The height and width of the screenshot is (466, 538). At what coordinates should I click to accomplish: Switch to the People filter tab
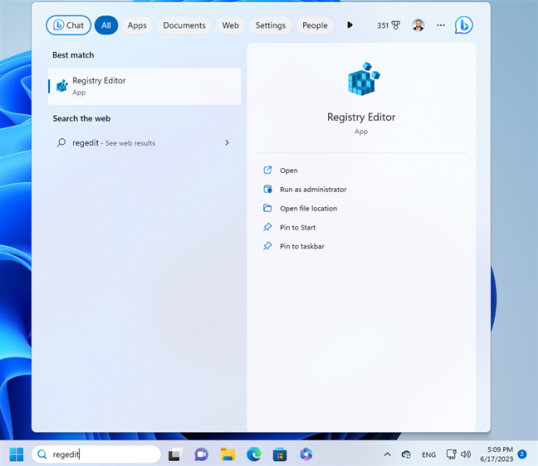tap(315, 25)
